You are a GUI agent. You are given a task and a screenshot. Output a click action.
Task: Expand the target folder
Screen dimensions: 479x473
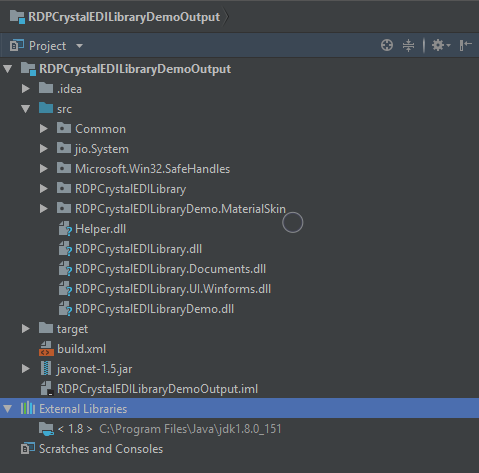click(25, 329)
